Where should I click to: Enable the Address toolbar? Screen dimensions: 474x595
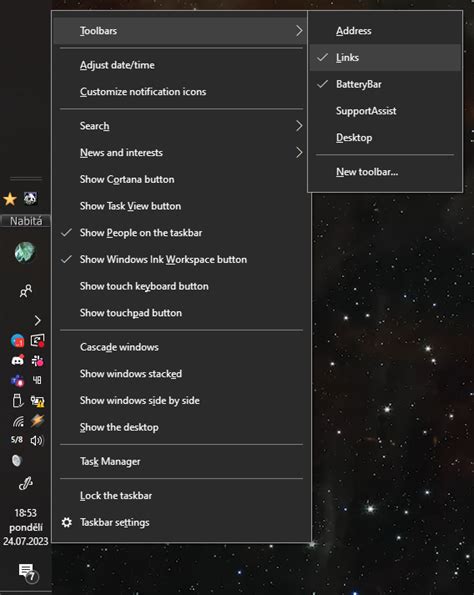(x=385, y=31)
